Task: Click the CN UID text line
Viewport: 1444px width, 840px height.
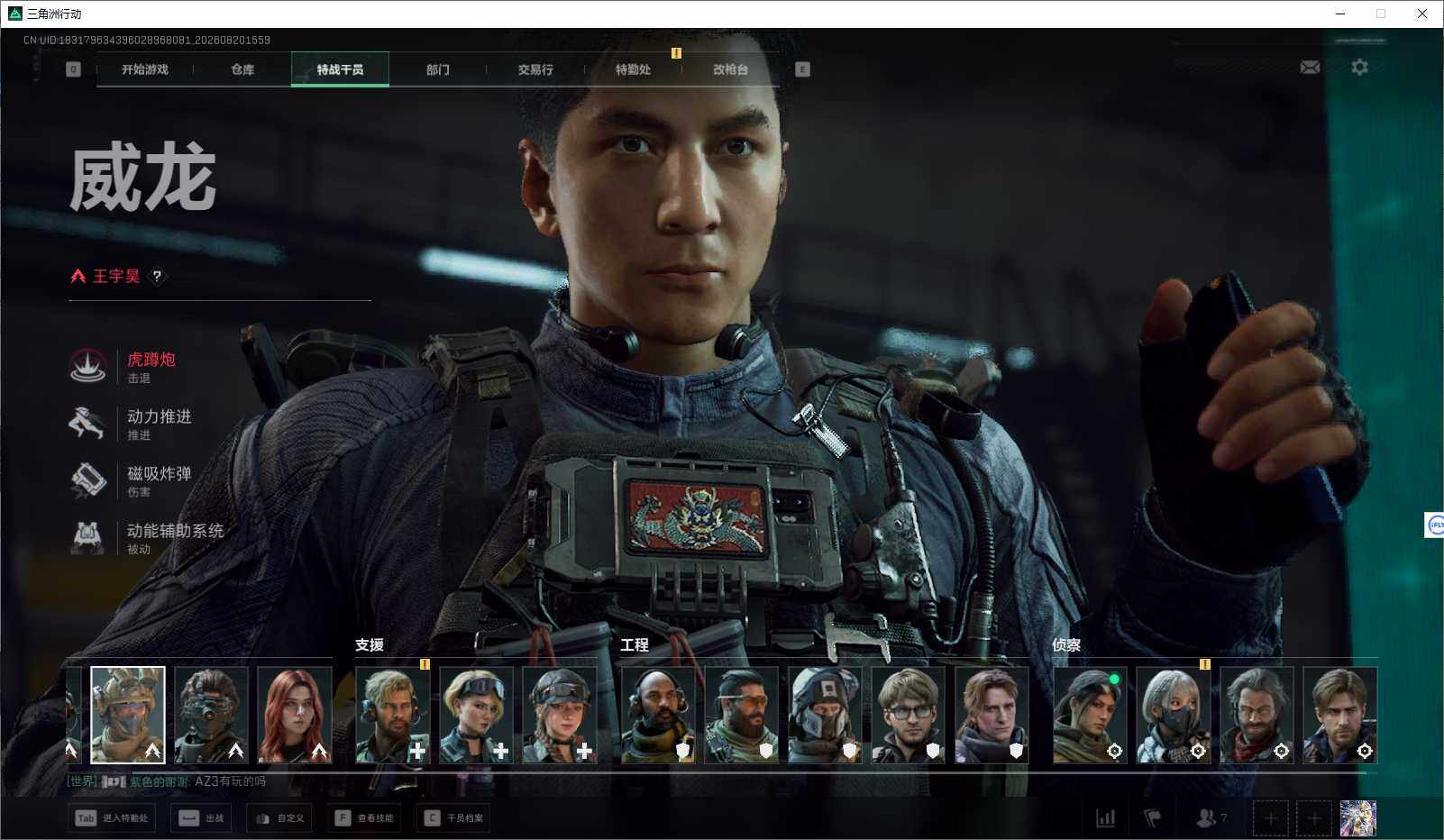Action: [x=147, y=41]
